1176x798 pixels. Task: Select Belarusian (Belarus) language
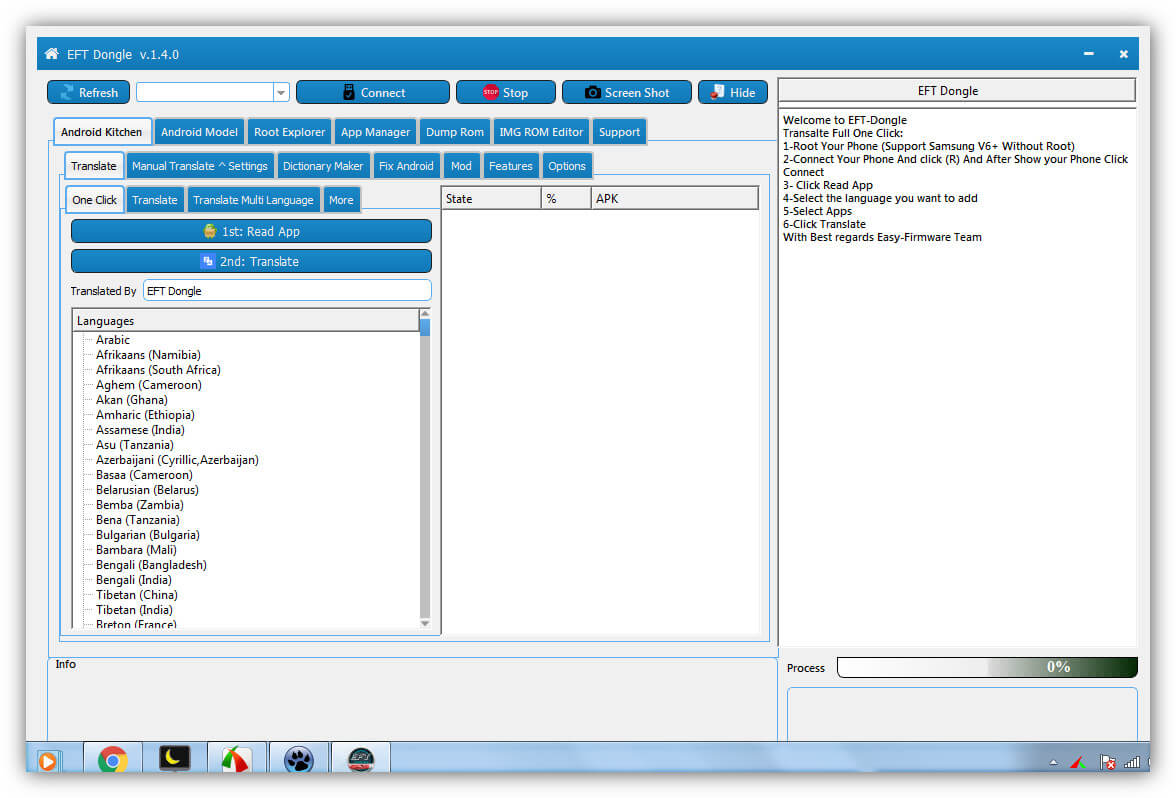tap(147, 490)
